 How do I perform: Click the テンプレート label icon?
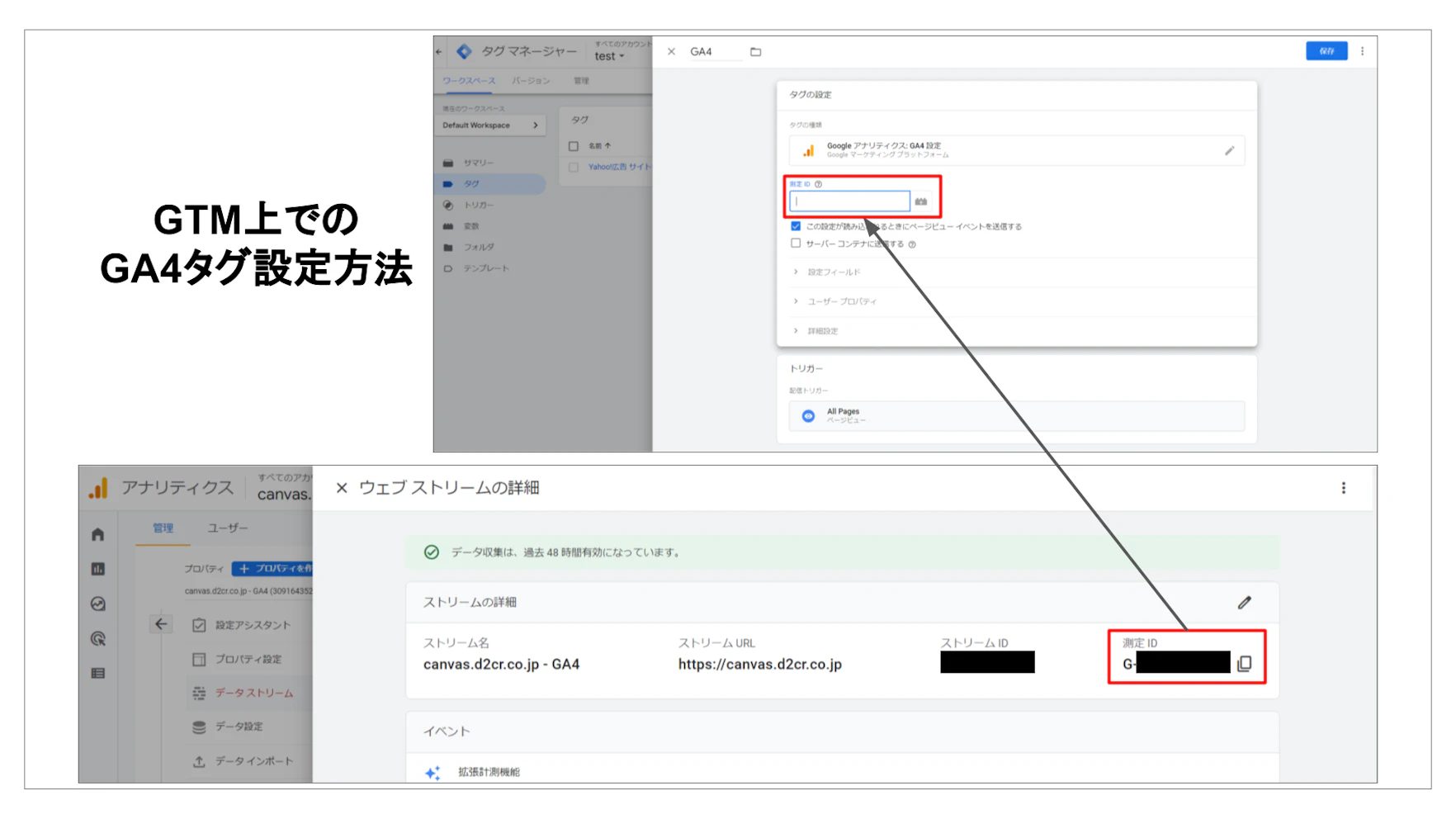click(448, 268)
